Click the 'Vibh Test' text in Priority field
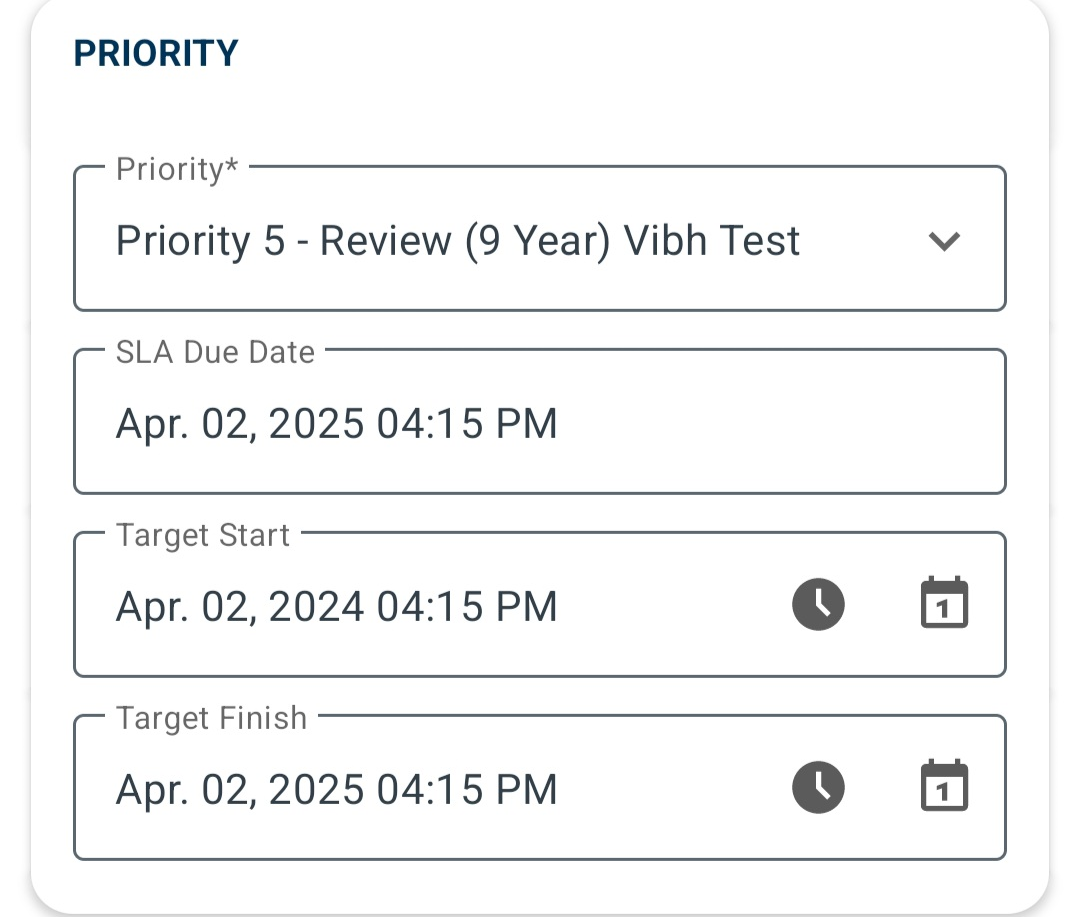The height and width of the screenshot is (917, 1079). (x=712, y=241)
